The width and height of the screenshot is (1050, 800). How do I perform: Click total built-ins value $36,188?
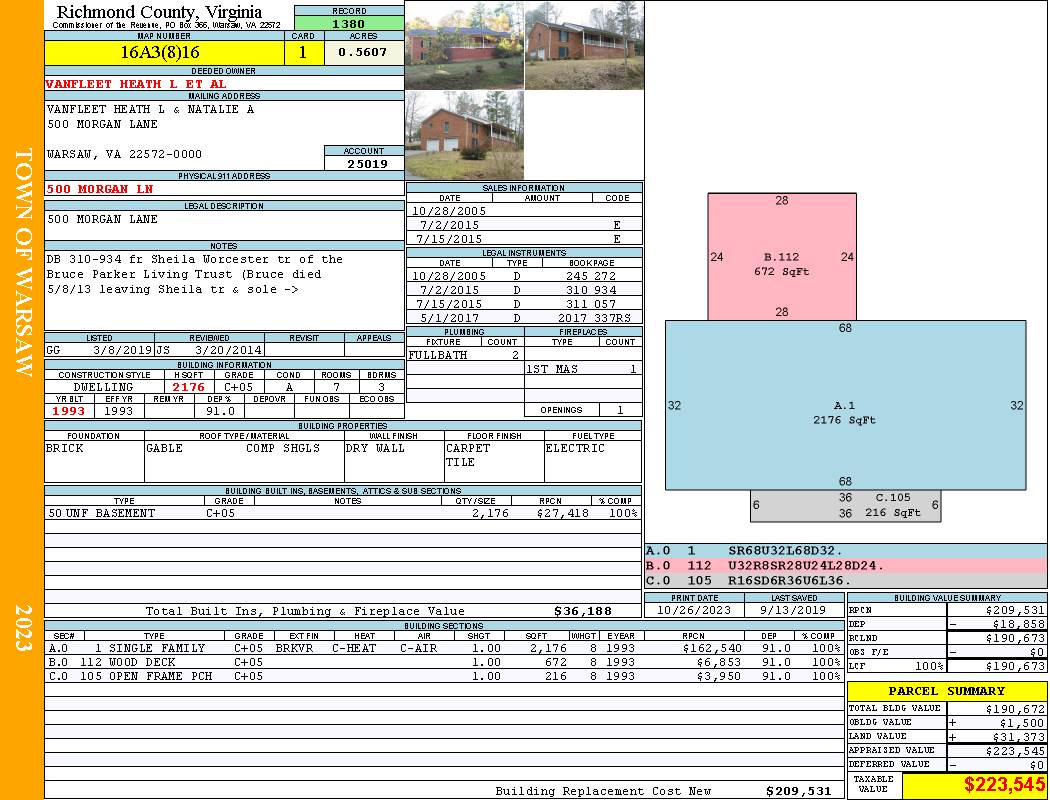[x=583, y=611]
